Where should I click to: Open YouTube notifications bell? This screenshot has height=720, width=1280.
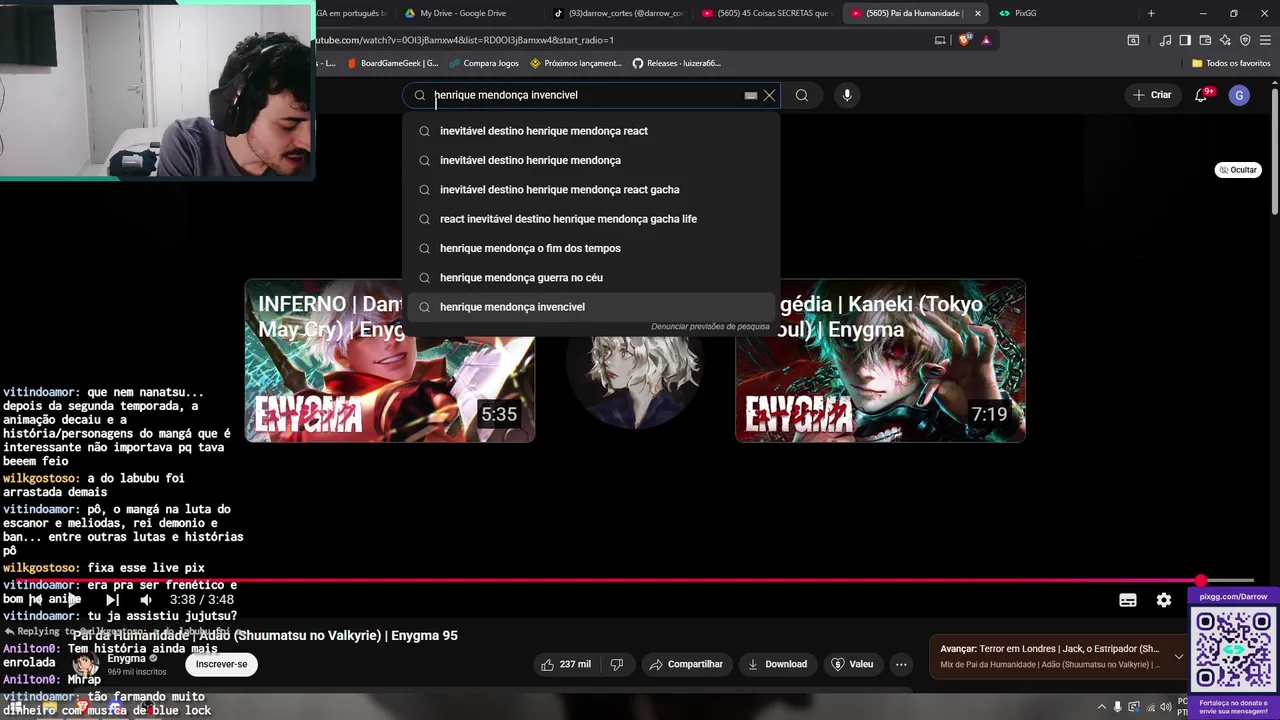(x=1201, y=95)
